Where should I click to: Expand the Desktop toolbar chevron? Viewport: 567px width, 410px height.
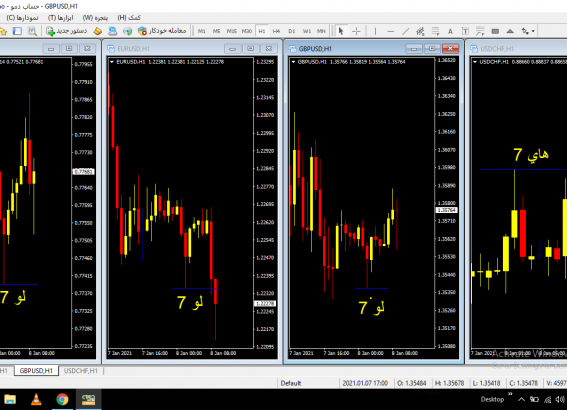510,394
